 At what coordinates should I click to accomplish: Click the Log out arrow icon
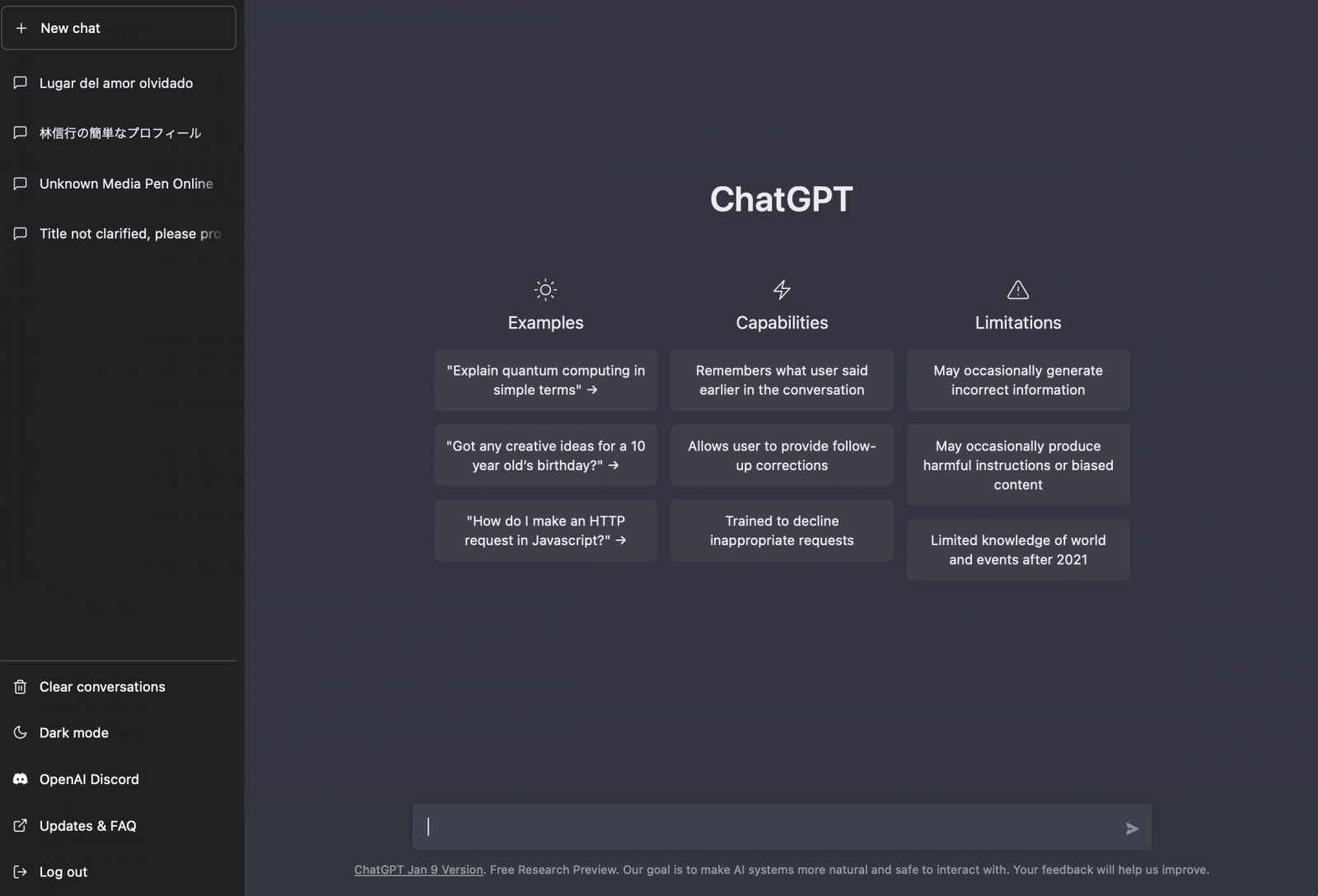click(21, 871)
